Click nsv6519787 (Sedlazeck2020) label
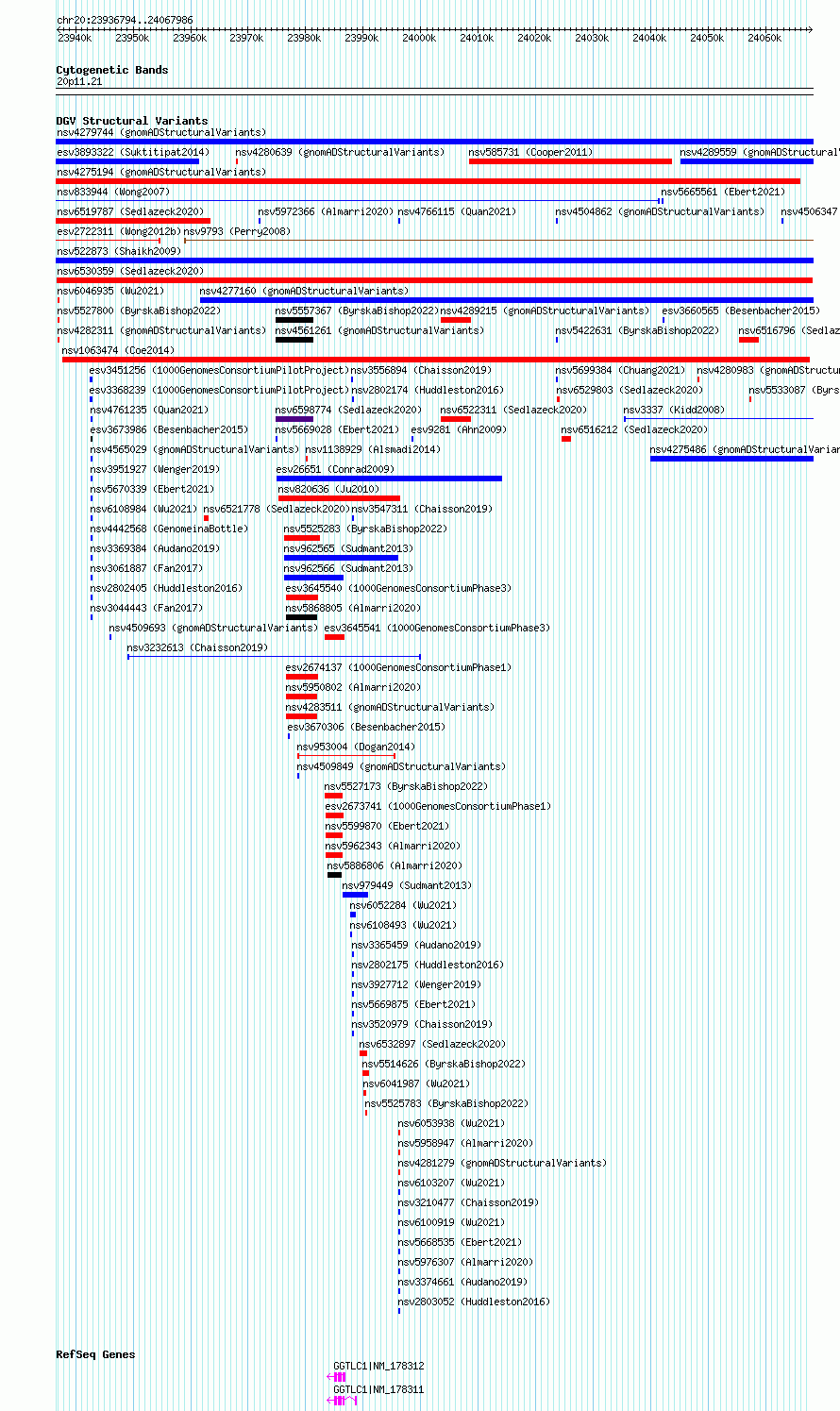Image resolution: width=840 pixels, height=1411 pixels. pyautogui.click(x=130, y=211)
